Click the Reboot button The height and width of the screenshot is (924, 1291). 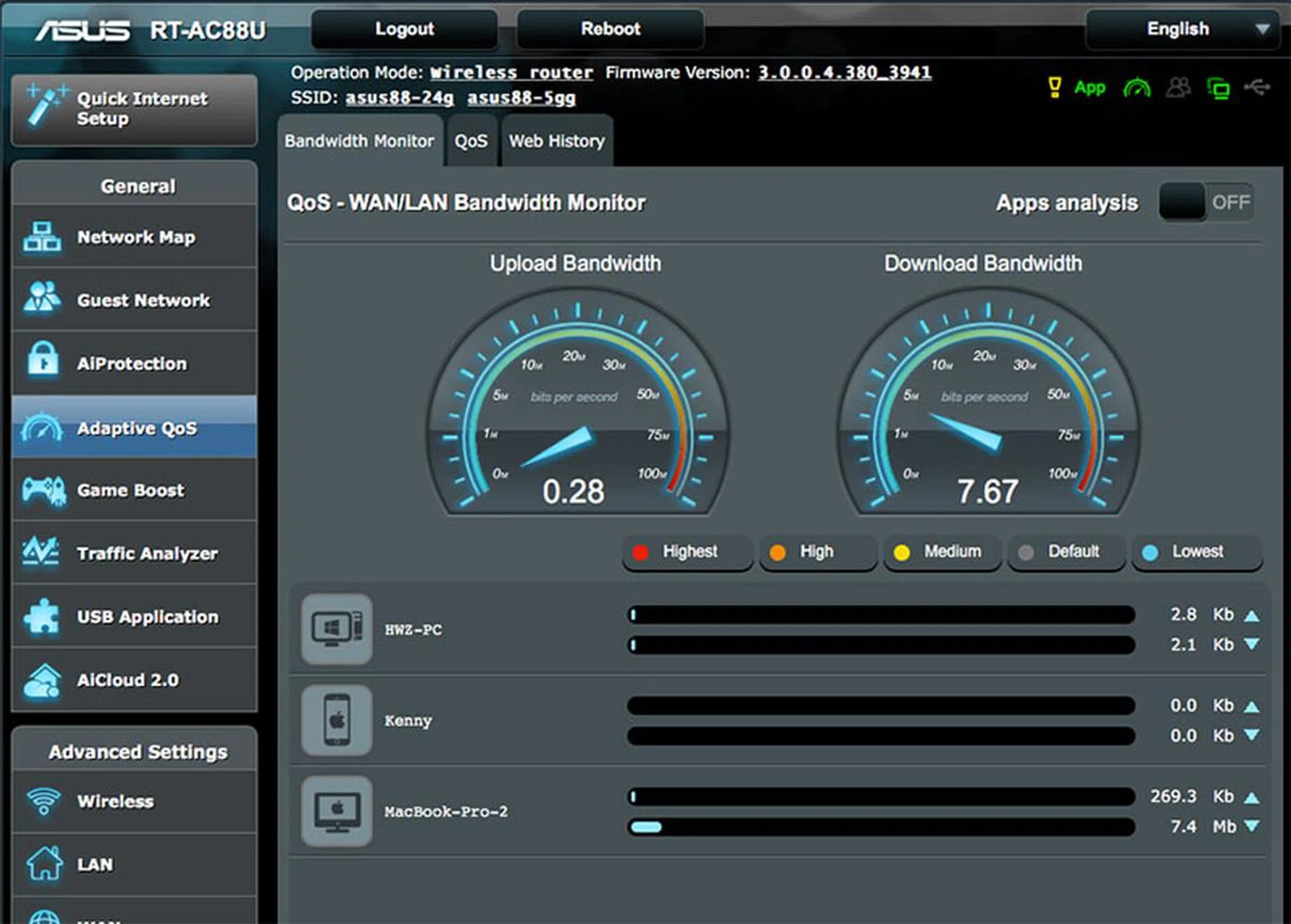(x=610, y=29)
